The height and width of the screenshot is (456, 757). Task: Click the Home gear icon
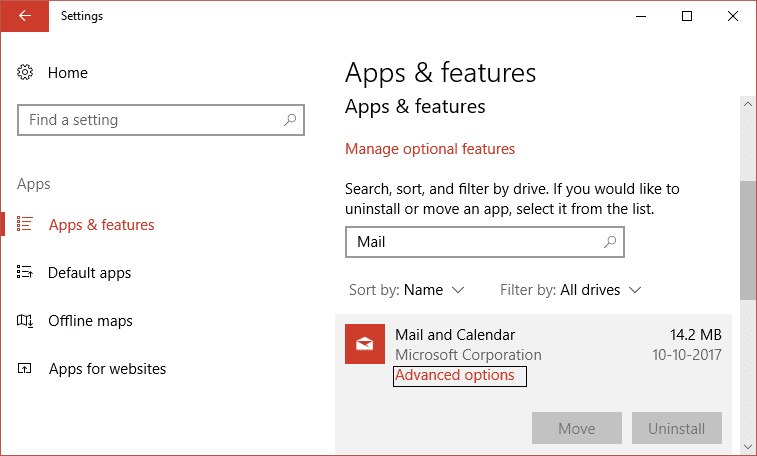pos(26,73)
